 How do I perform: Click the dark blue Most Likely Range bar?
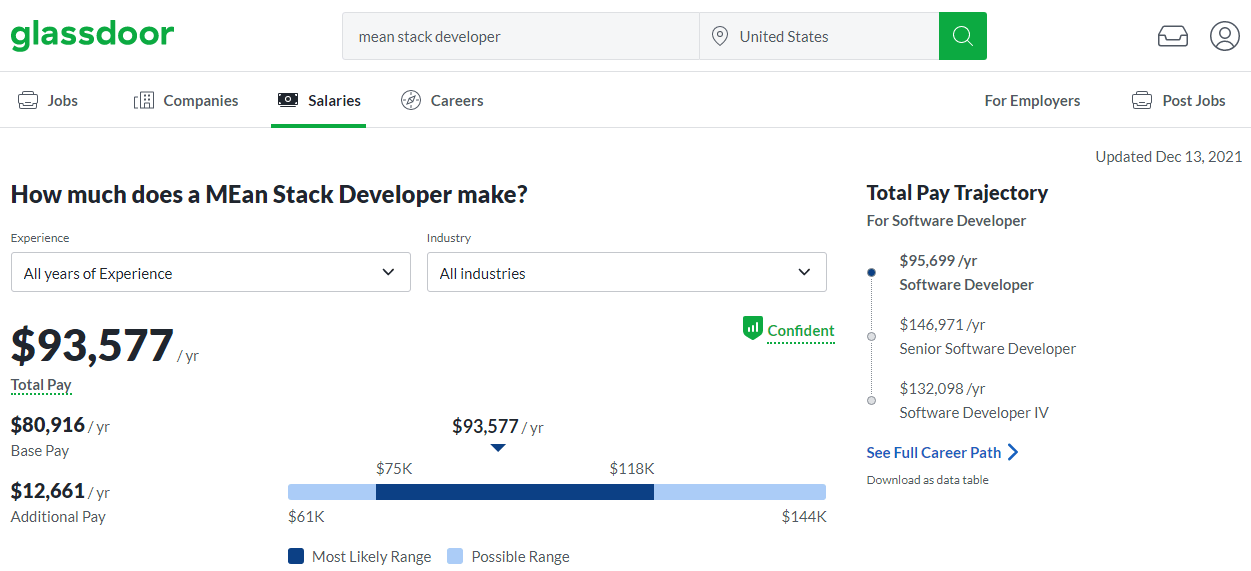click(514, 492)
